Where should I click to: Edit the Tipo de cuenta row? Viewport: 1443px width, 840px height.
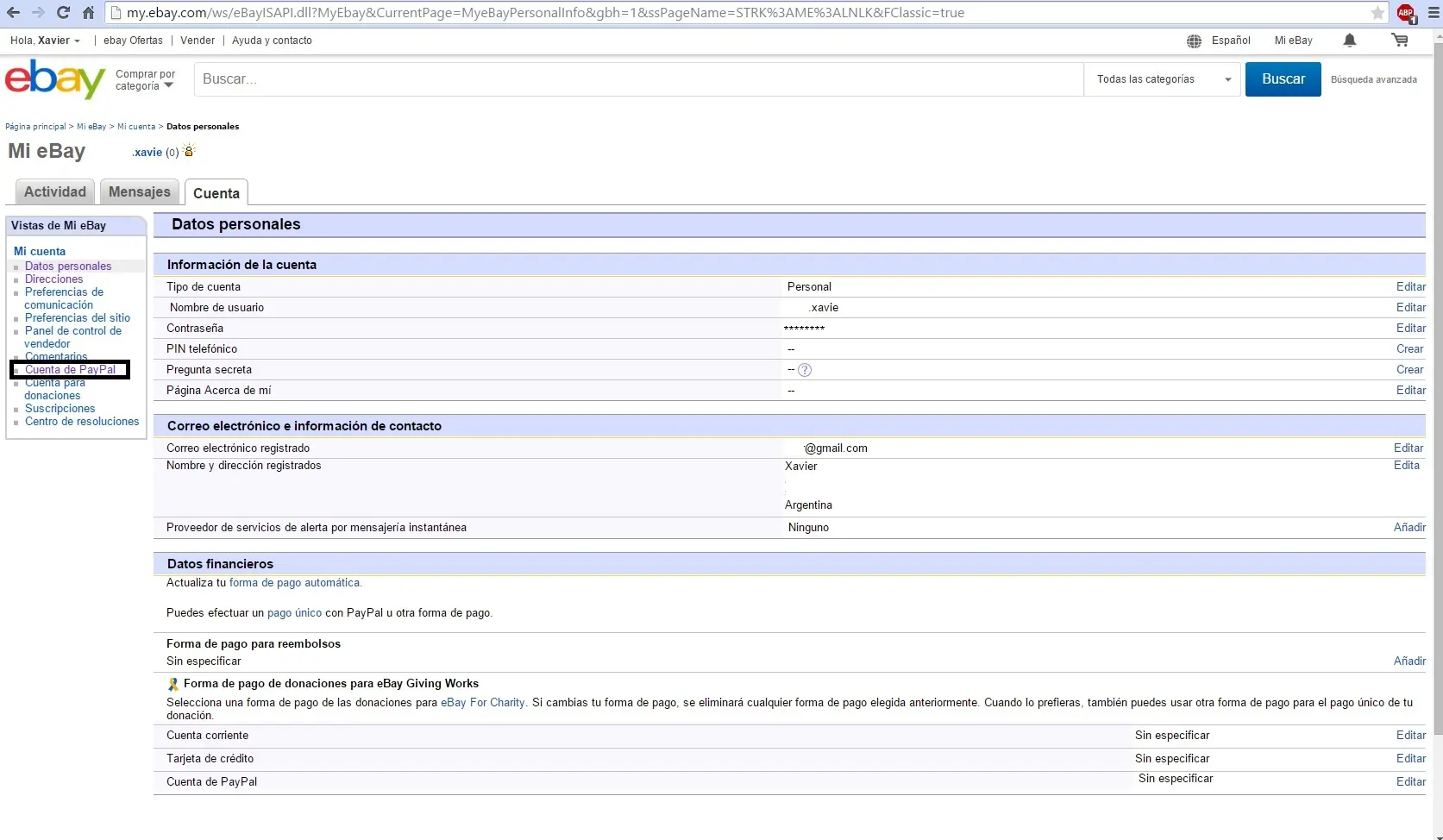tap(1411, 287)
